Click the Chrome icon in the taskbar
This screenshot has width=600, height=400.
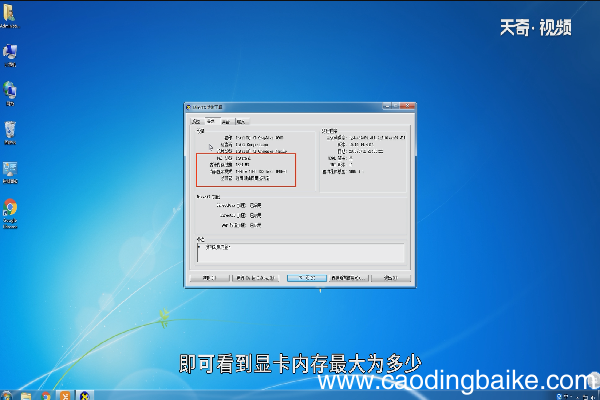tap(46, 395)
